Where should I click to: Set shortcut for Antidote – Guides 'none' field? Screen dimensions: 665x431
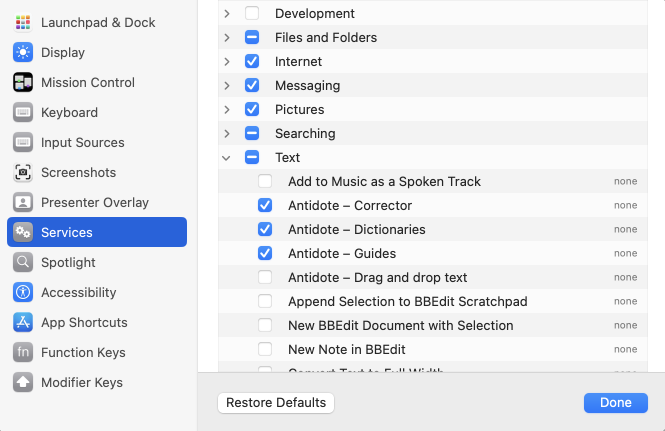[625, 253]
